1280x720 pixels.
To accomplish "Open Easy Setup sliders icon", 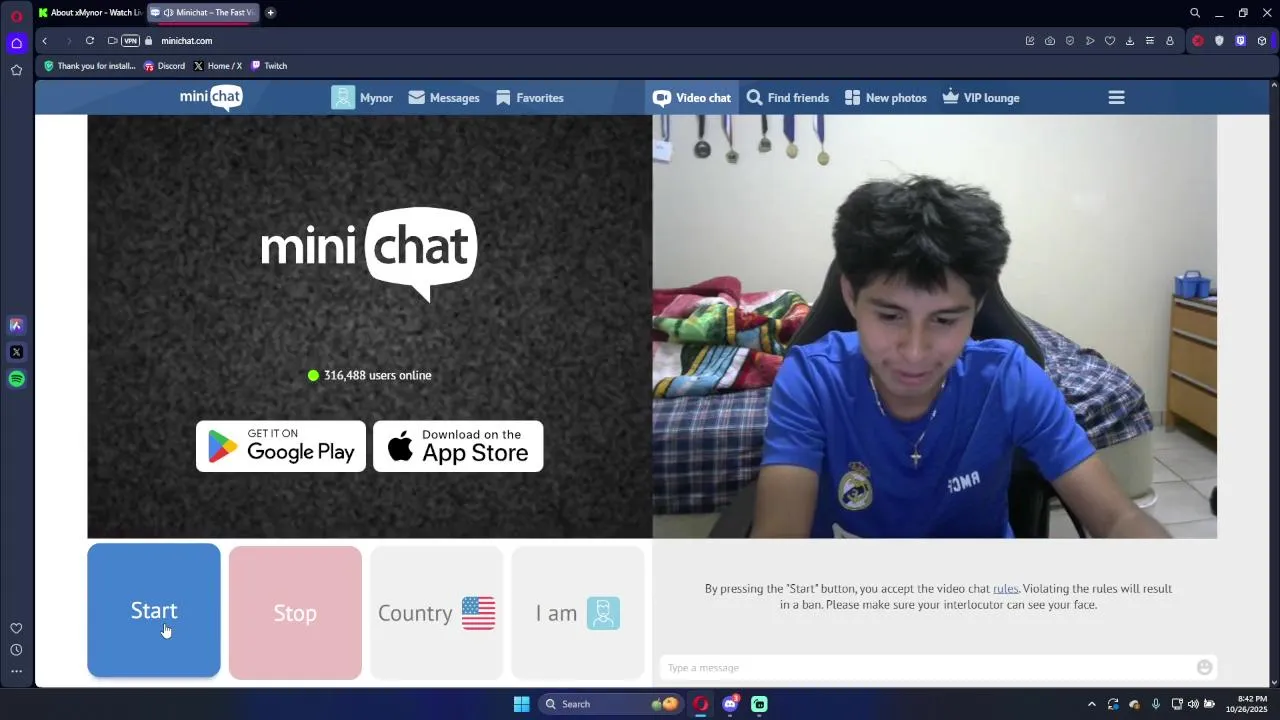I will point(1150,41).
